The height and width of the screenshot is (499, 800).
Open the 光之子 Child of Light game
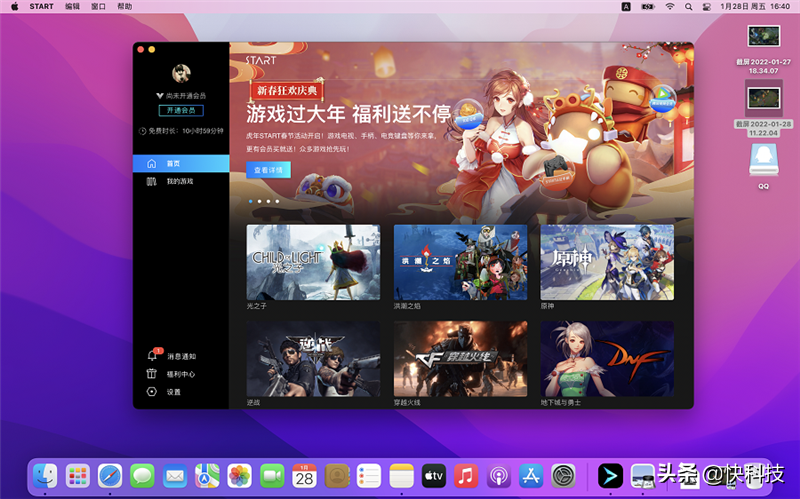click(x=313, y=262)
